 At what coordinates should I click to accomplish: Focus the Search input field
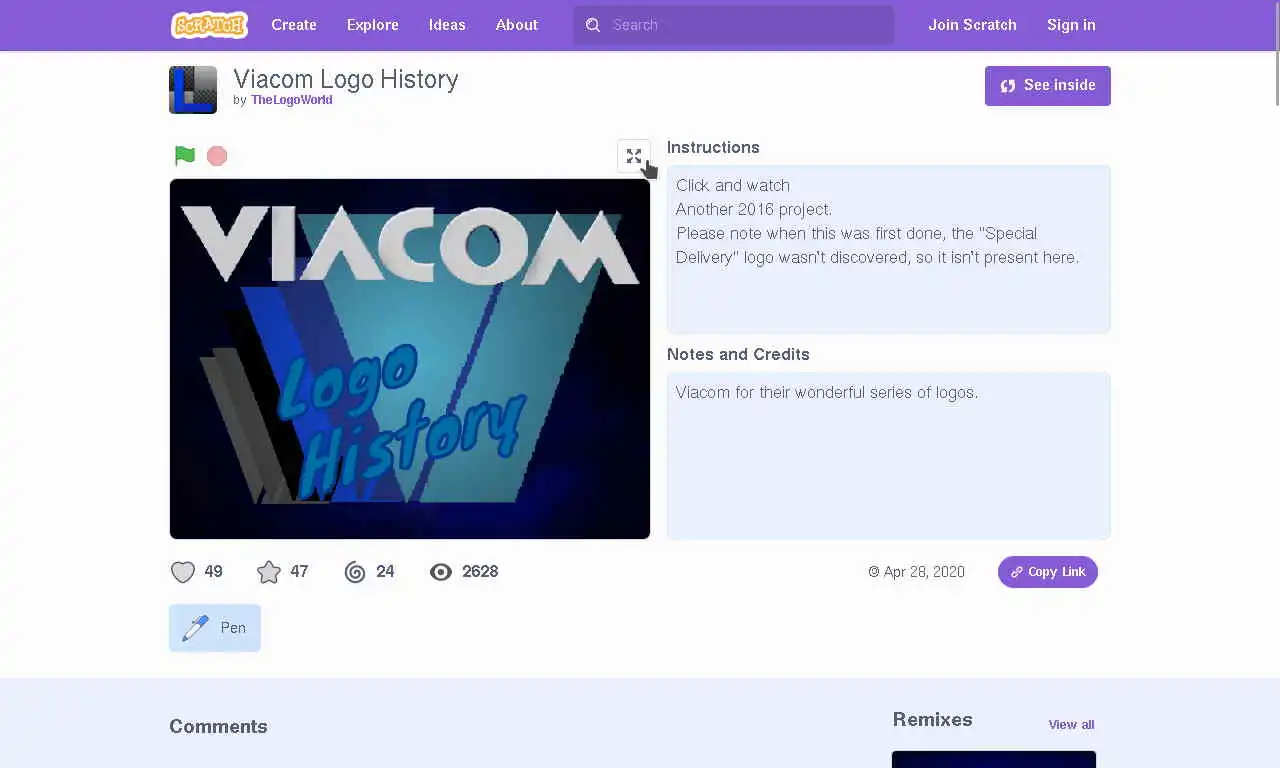pyautogui.click(x=734, y=25)
